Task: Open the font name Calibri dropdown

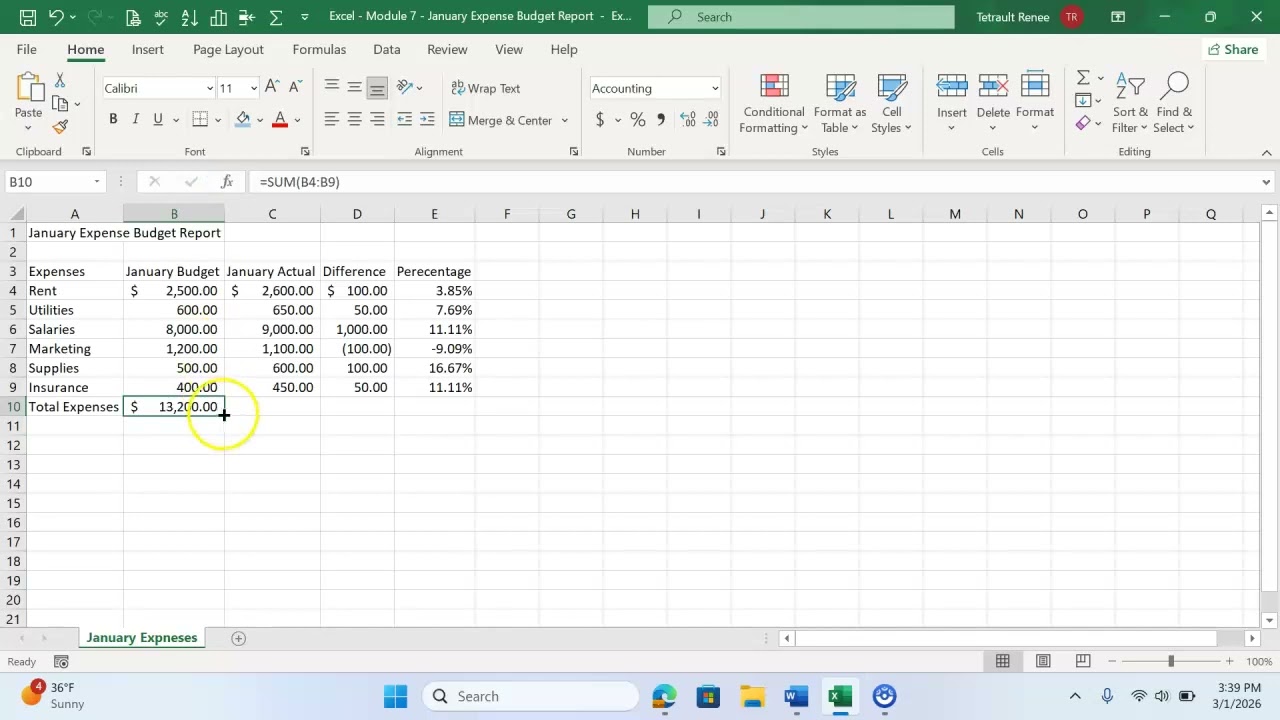Action: coord(209,88)
